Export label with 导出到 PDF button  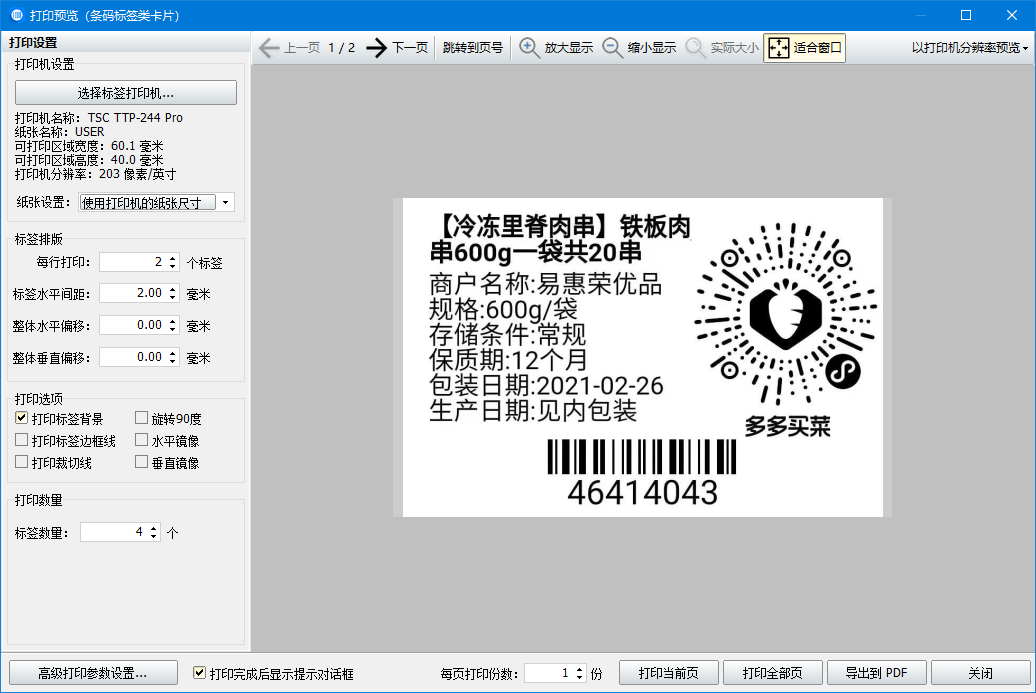(876, 673)
